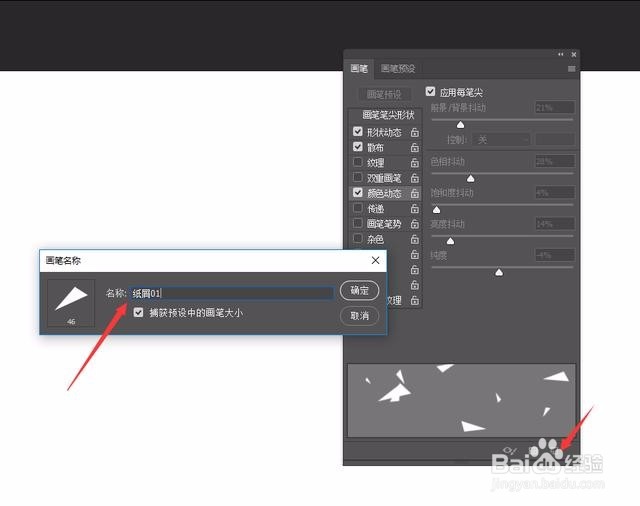The height and width of the screenshot is (506, 640).
Task: Collapse the brush panel with double-arrow icon
Action: tap(560, 54)
